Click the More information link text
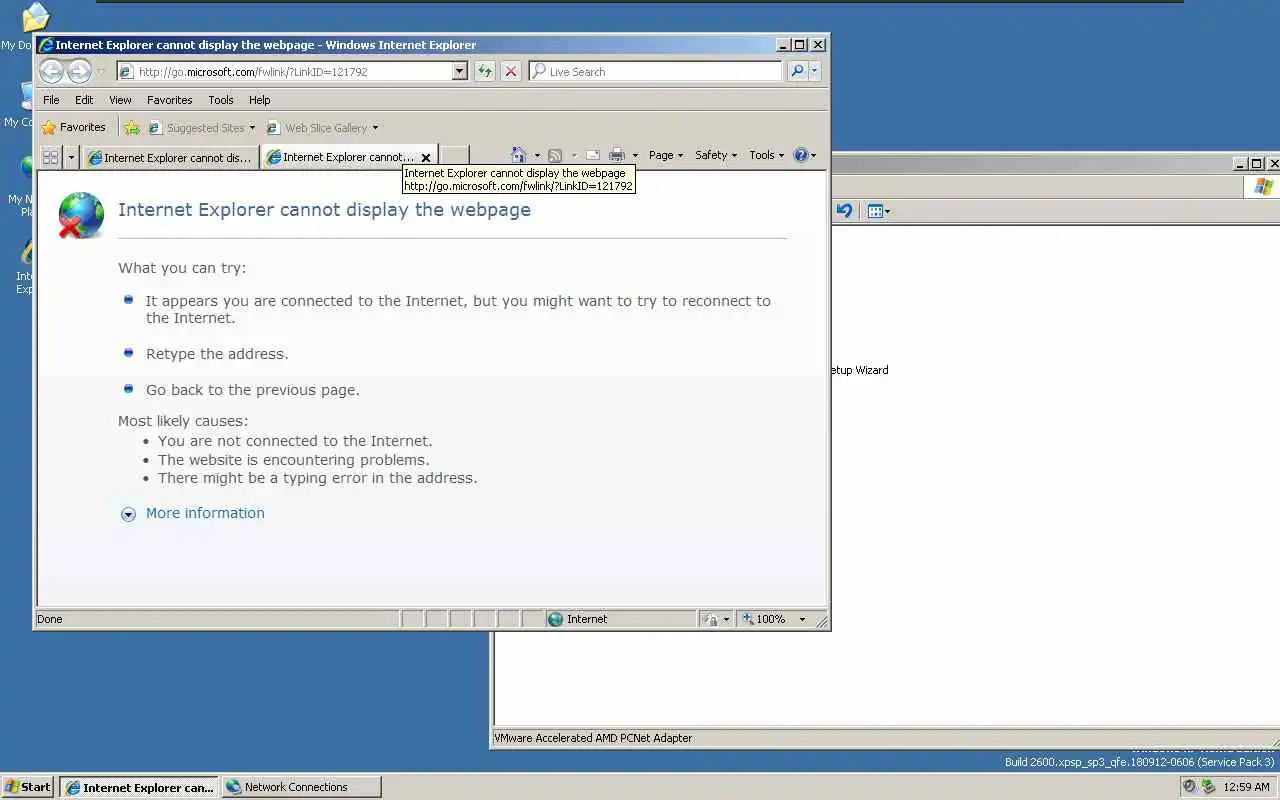This screenshot has width=1280, height=800. 205,513
